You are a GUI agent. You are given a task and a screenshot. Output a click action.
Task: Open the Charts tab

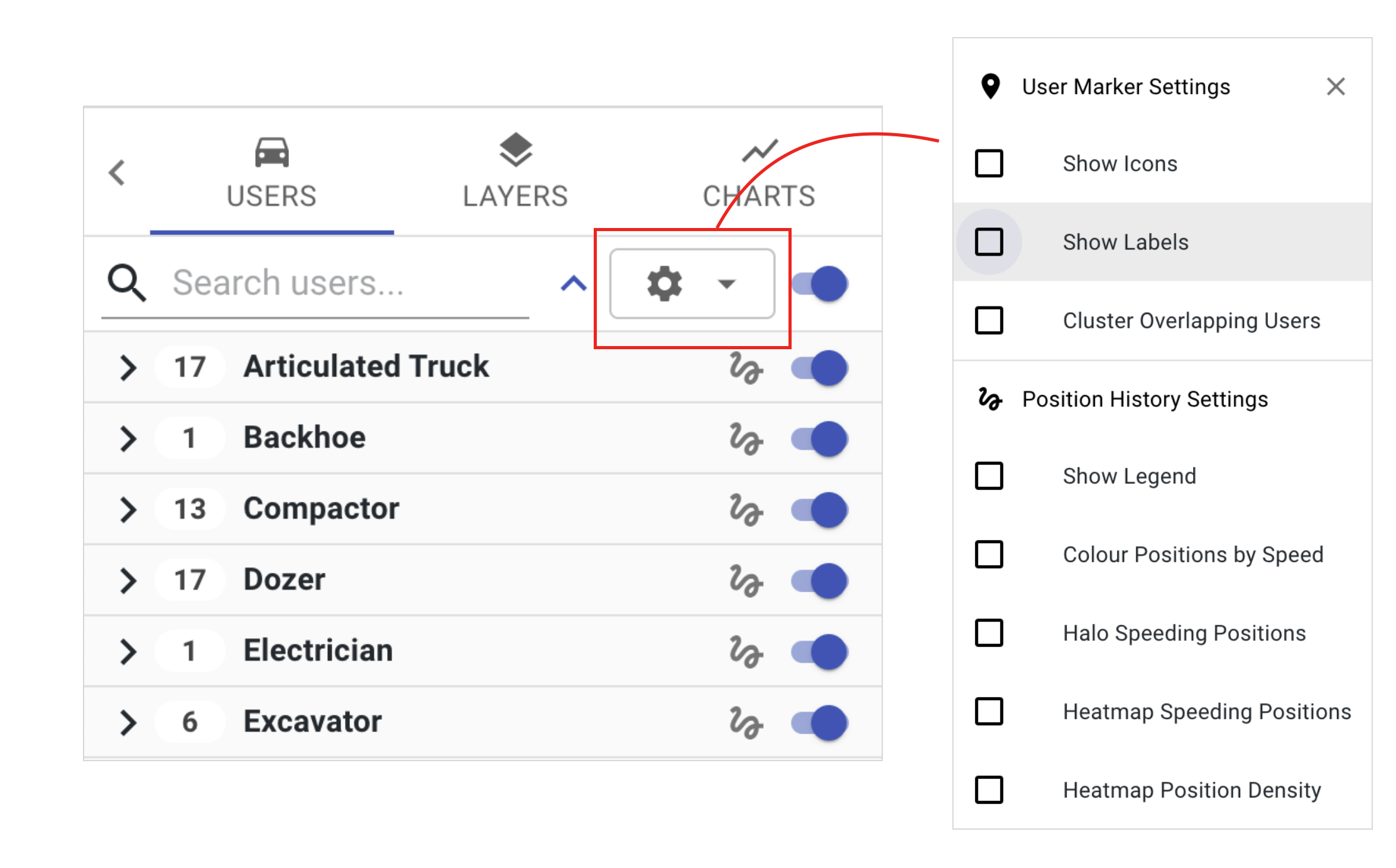pos(758,173)
